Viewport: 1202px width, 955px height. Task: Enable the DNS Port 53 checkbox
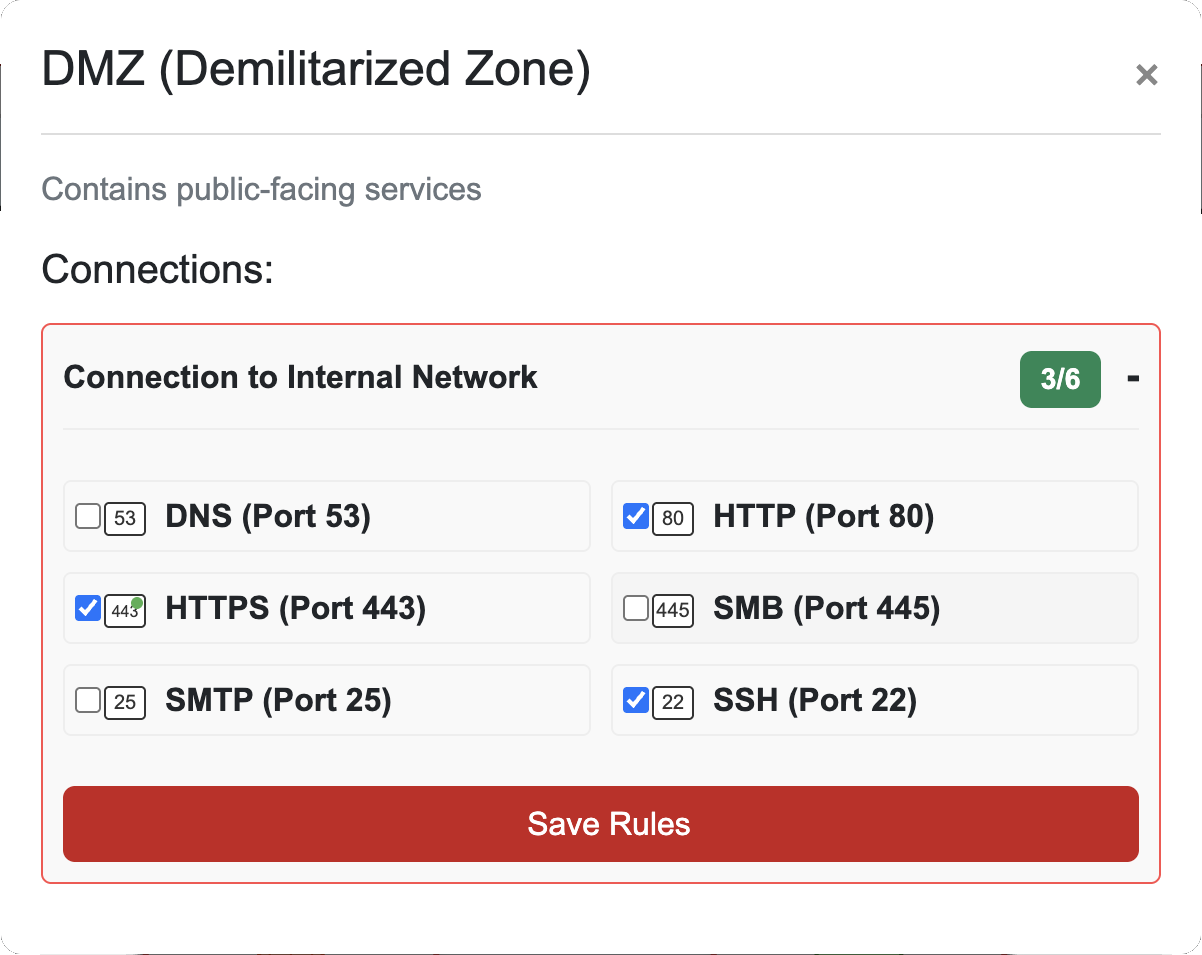(88, 516)
